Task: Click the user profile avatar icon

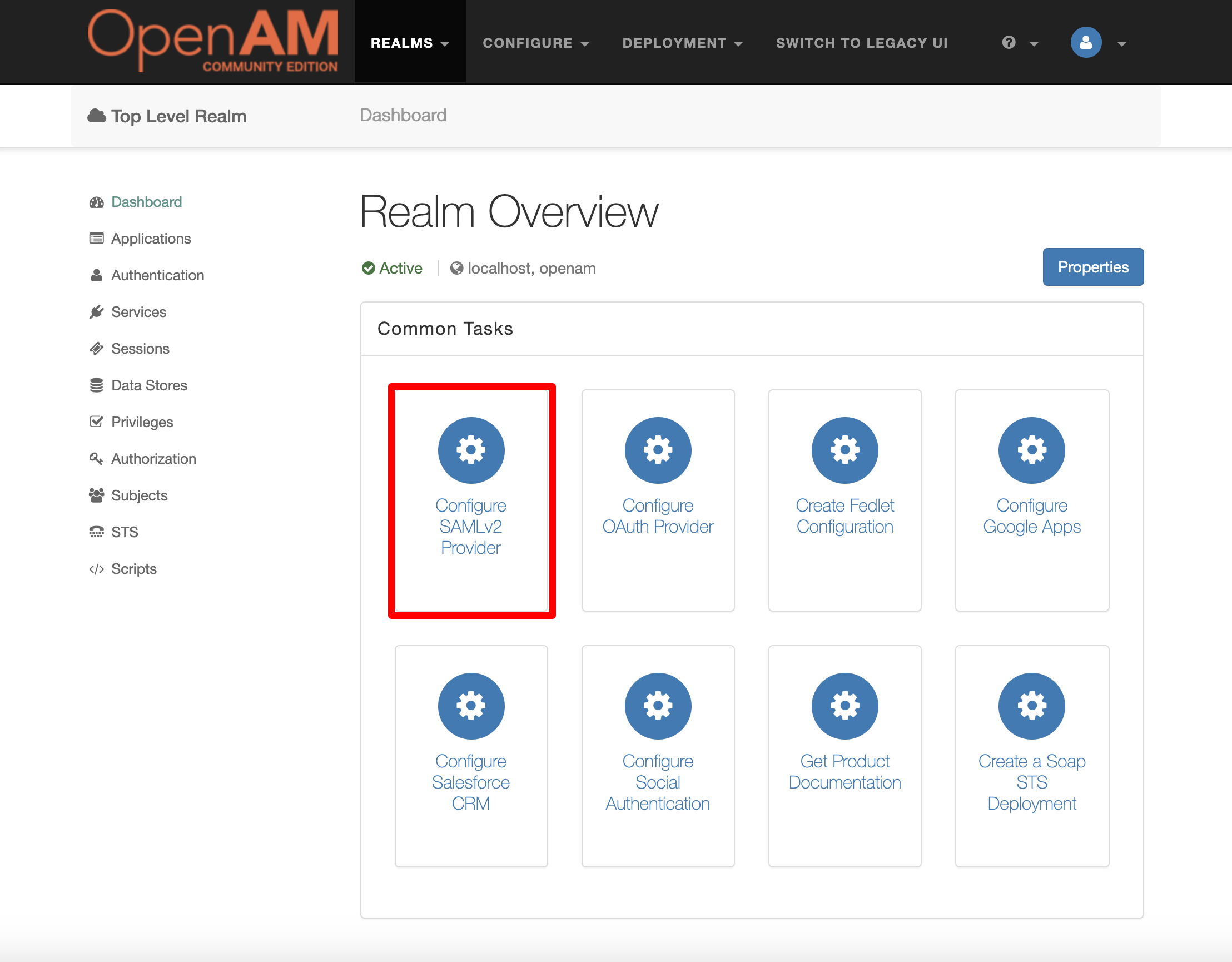Action: click(x=1086, y=42)
